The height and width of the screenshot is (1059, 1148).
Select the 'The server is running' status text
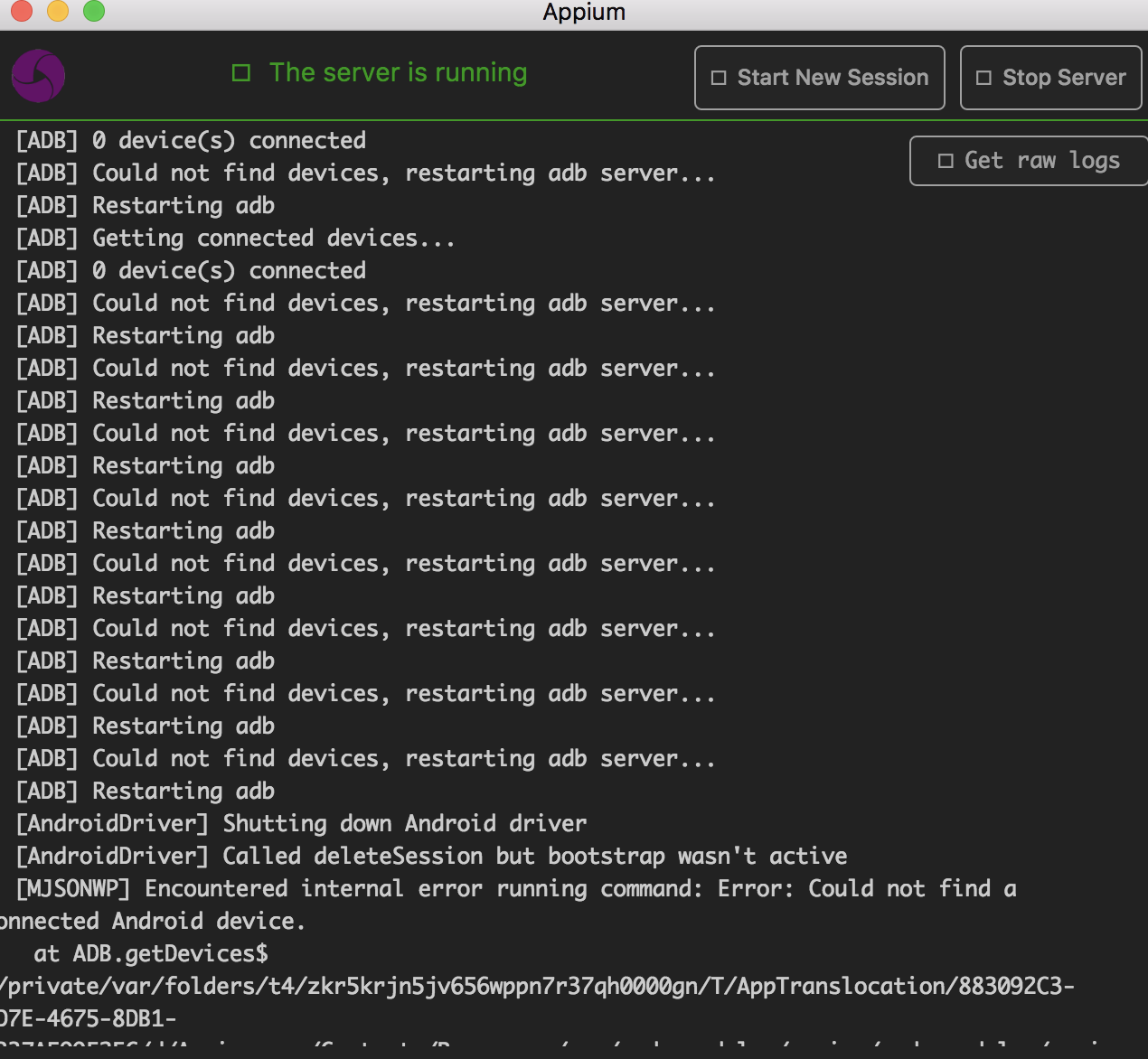pos(398,72)
